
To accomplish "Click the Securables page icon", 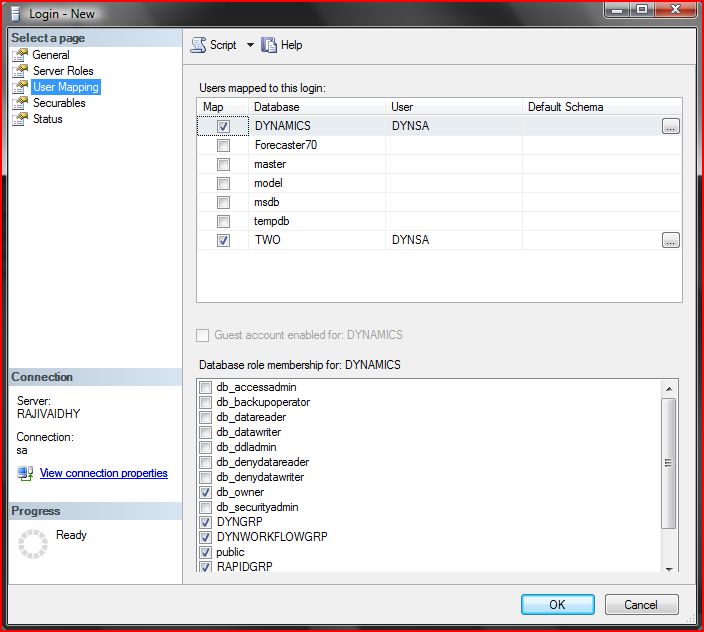I will [x=20, y=103].
